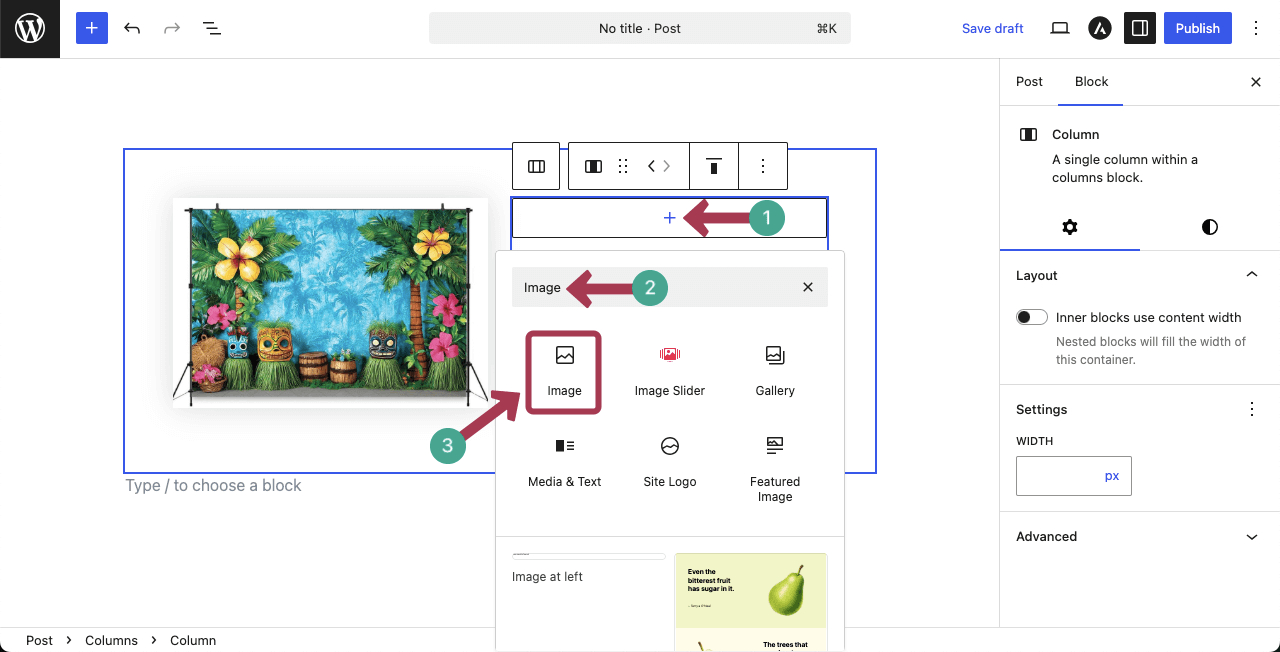Insert the Gallery block
This screenshot has height=652, width=1280.
pyautogui.click(x=775, y=372)
